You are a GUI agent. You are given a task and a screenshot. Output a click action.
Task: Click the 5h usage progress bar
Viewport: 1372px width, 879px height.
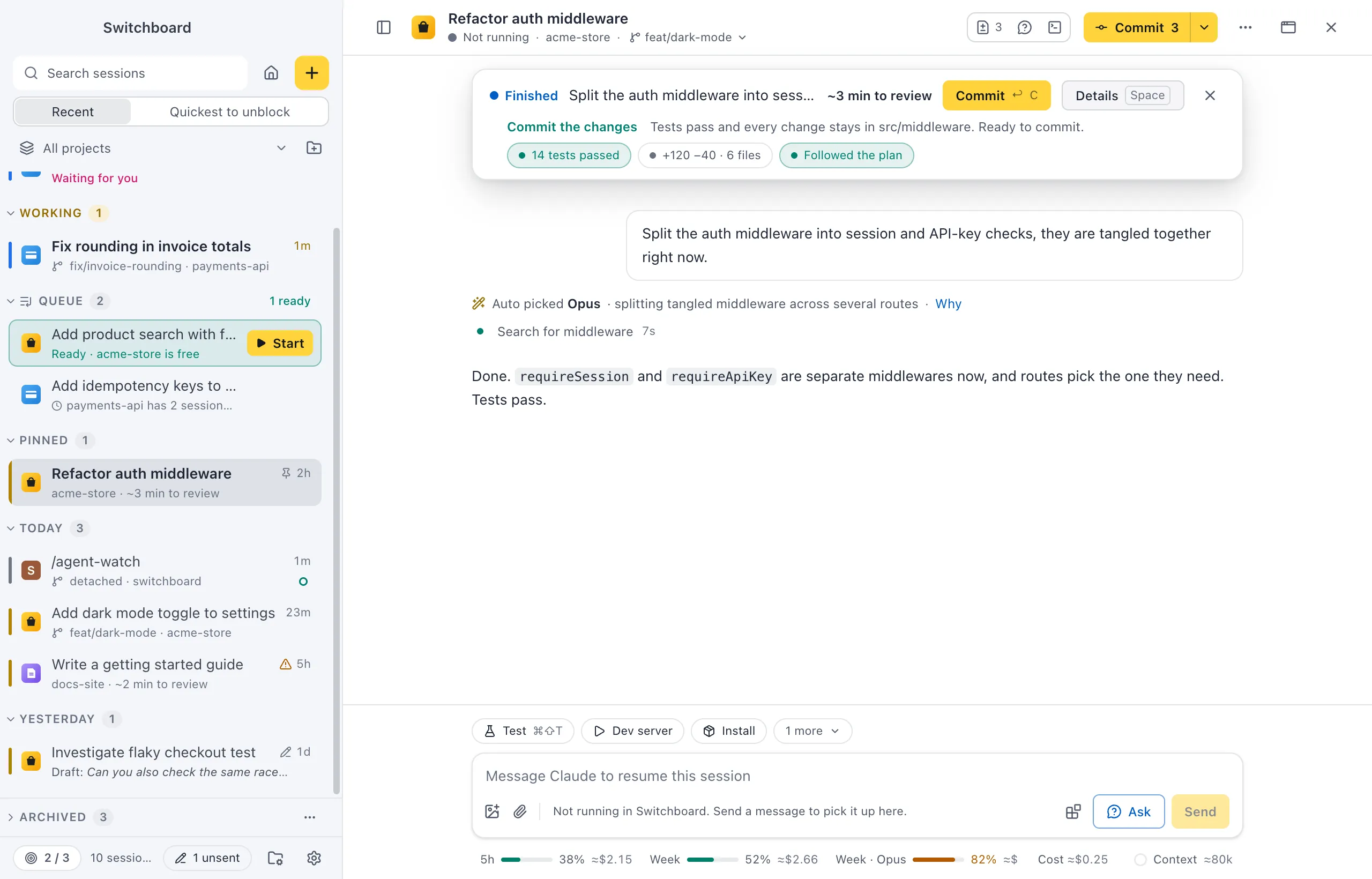[x=526, y=859]
